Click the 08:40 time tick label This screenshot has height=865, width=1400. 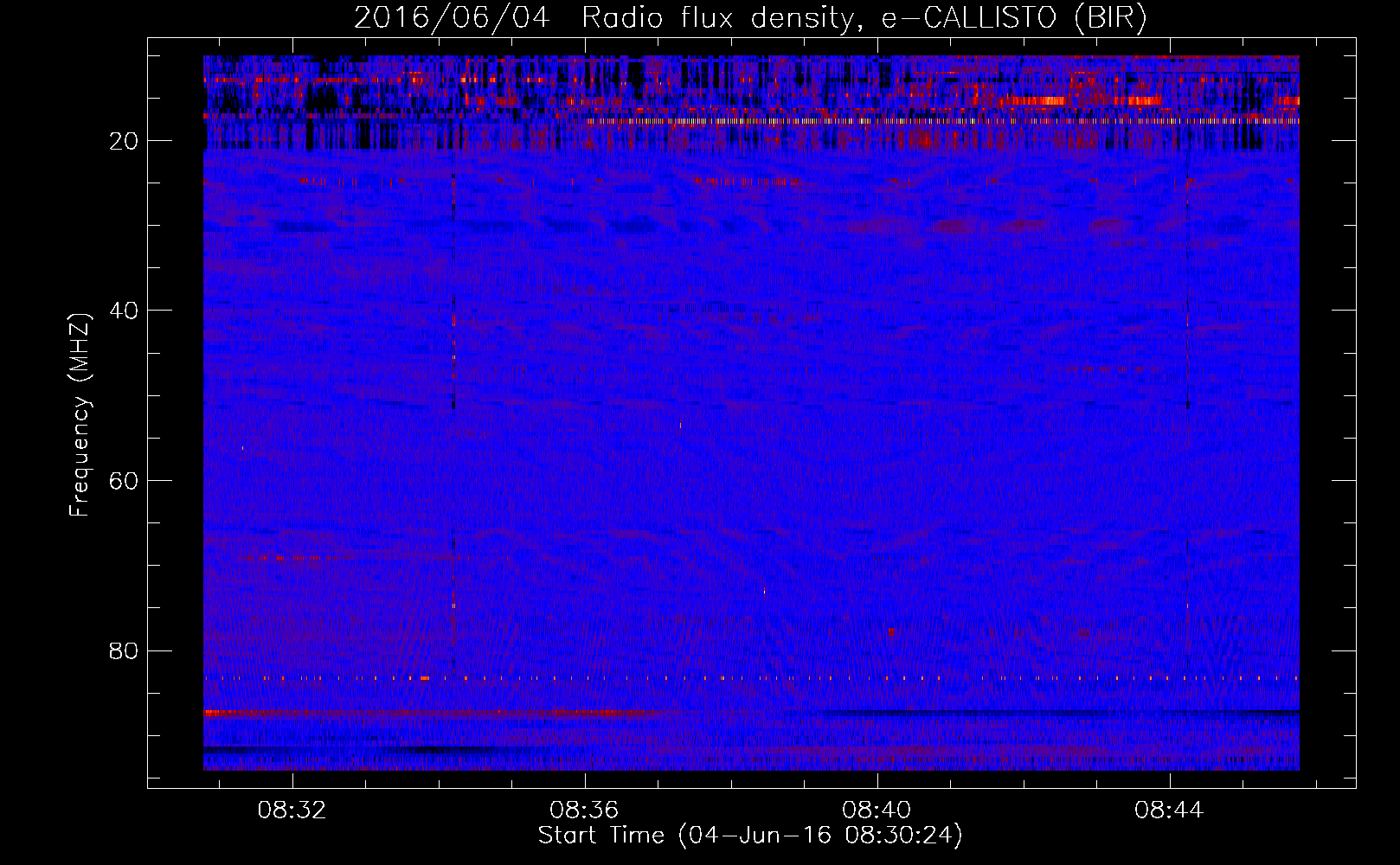click(x=877, y=811)
